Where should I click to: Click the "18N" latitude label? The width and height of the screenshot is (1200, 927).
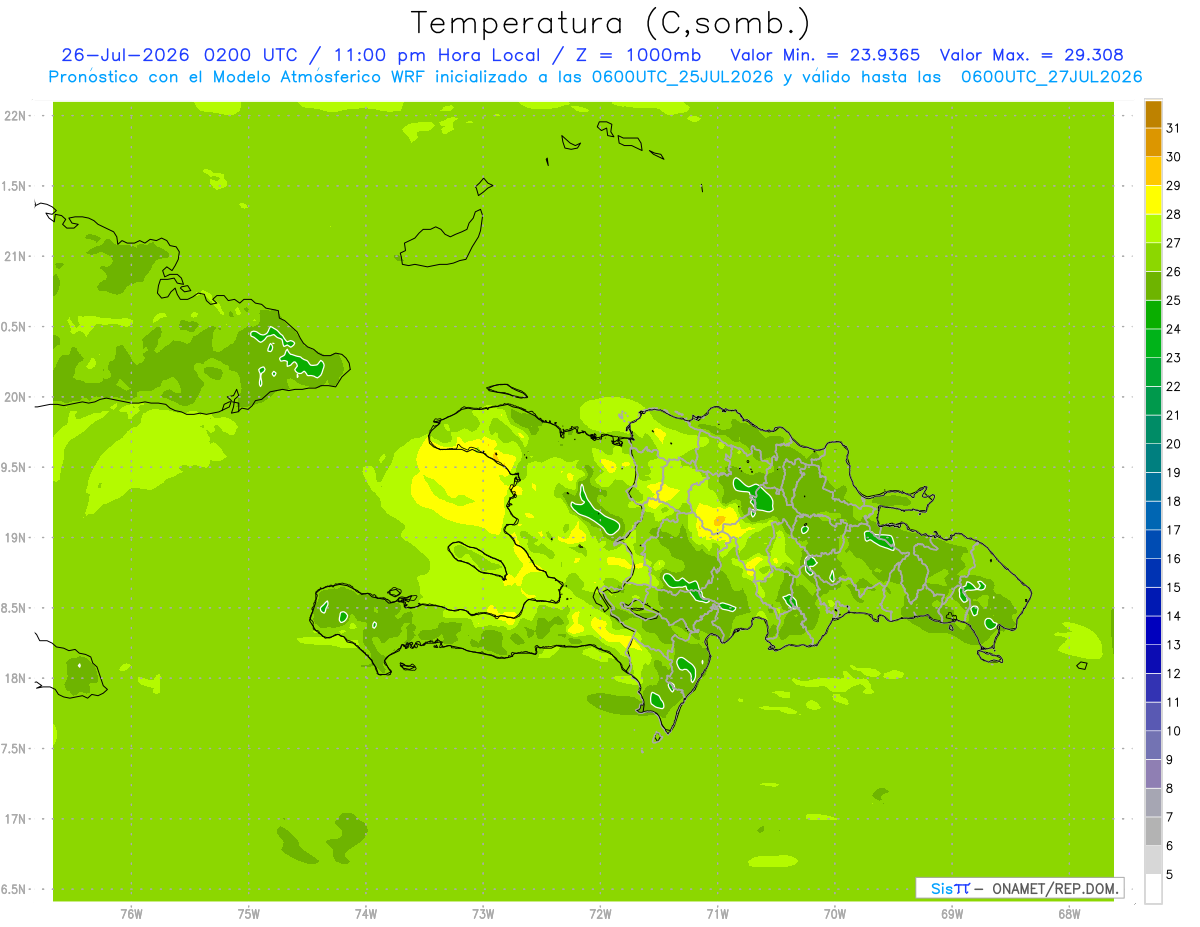(x=15, y=678)
